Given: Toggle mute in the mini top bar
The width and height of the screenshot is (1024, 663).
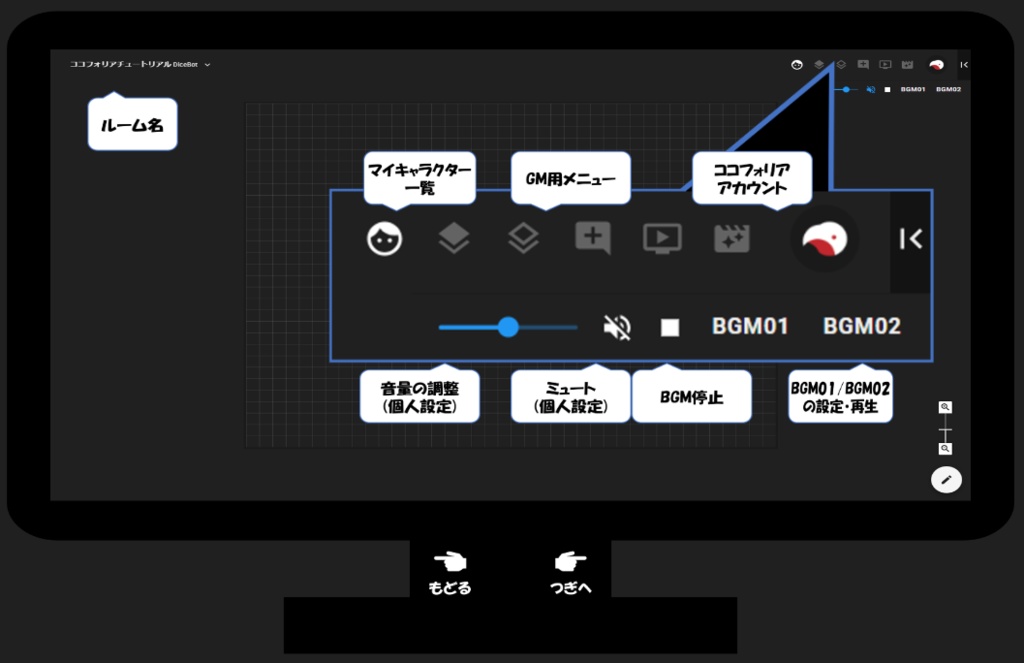Looking at the screenshot, I should [869, 89].
